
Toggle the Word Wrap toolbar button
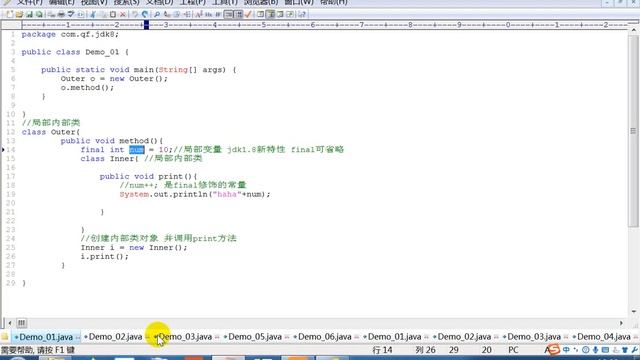point(218,14)
